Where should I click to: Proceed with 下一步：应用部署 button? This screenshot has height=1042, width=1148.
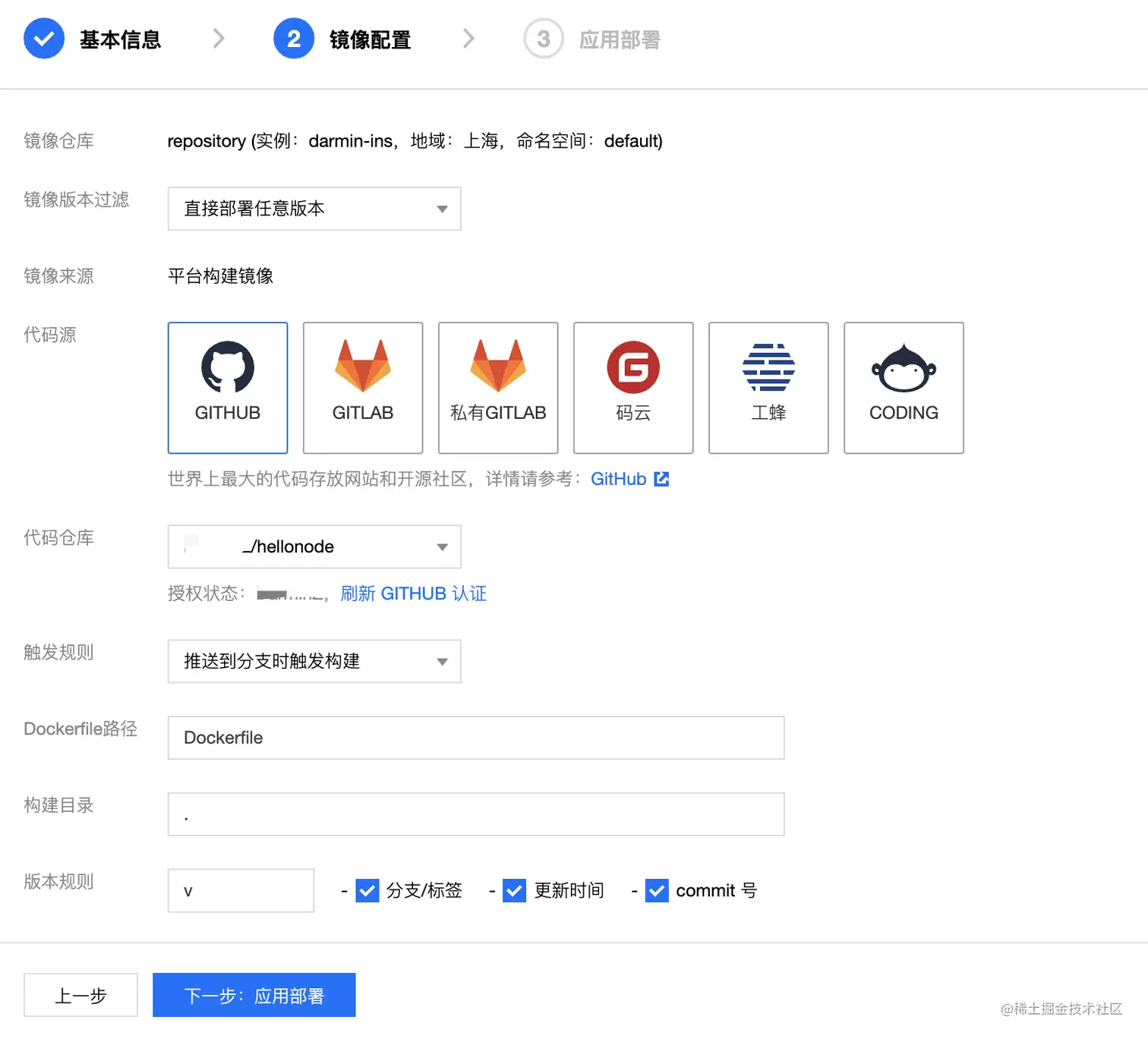[x=254, y=995]
